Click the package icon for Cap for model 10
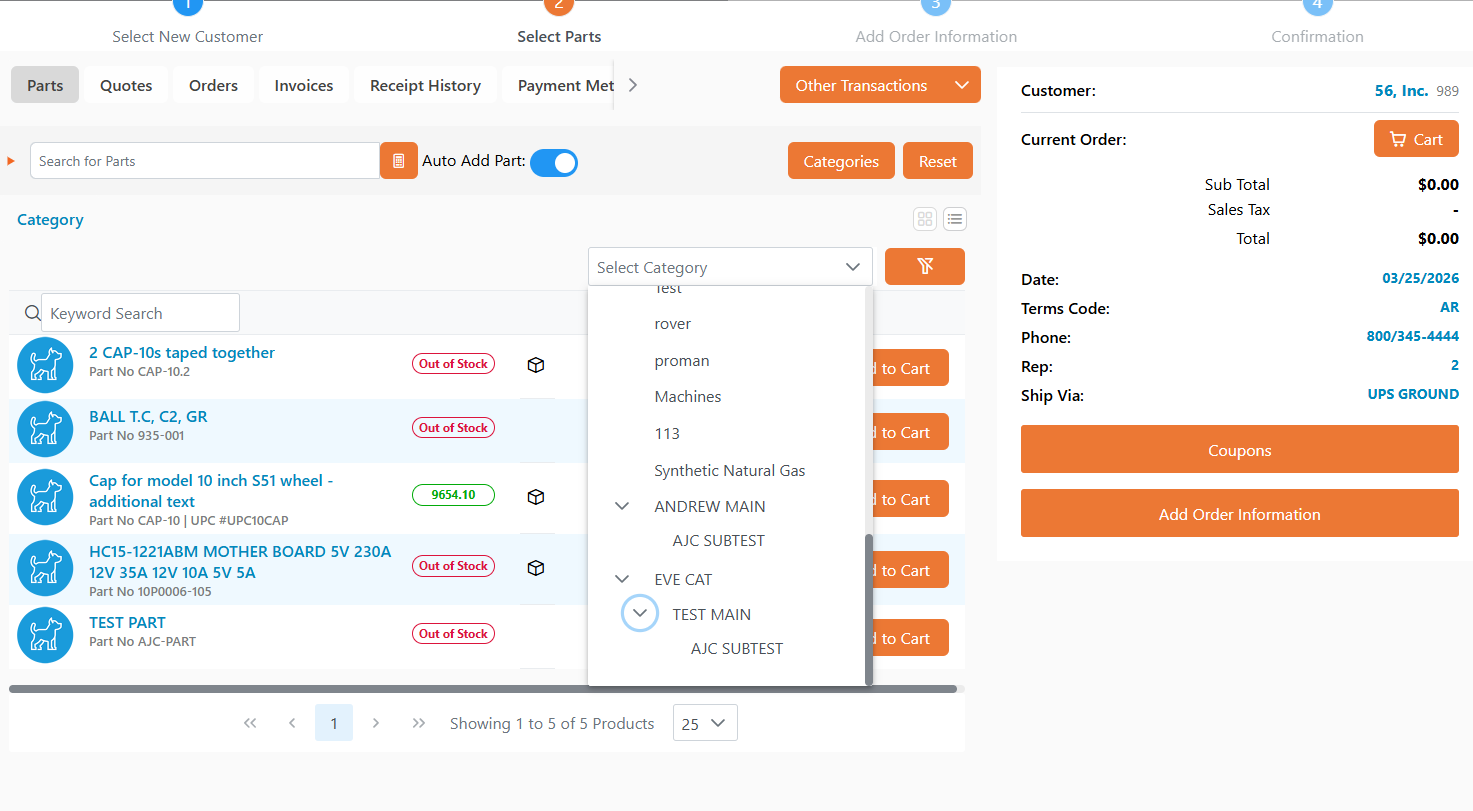 [536, 496]
